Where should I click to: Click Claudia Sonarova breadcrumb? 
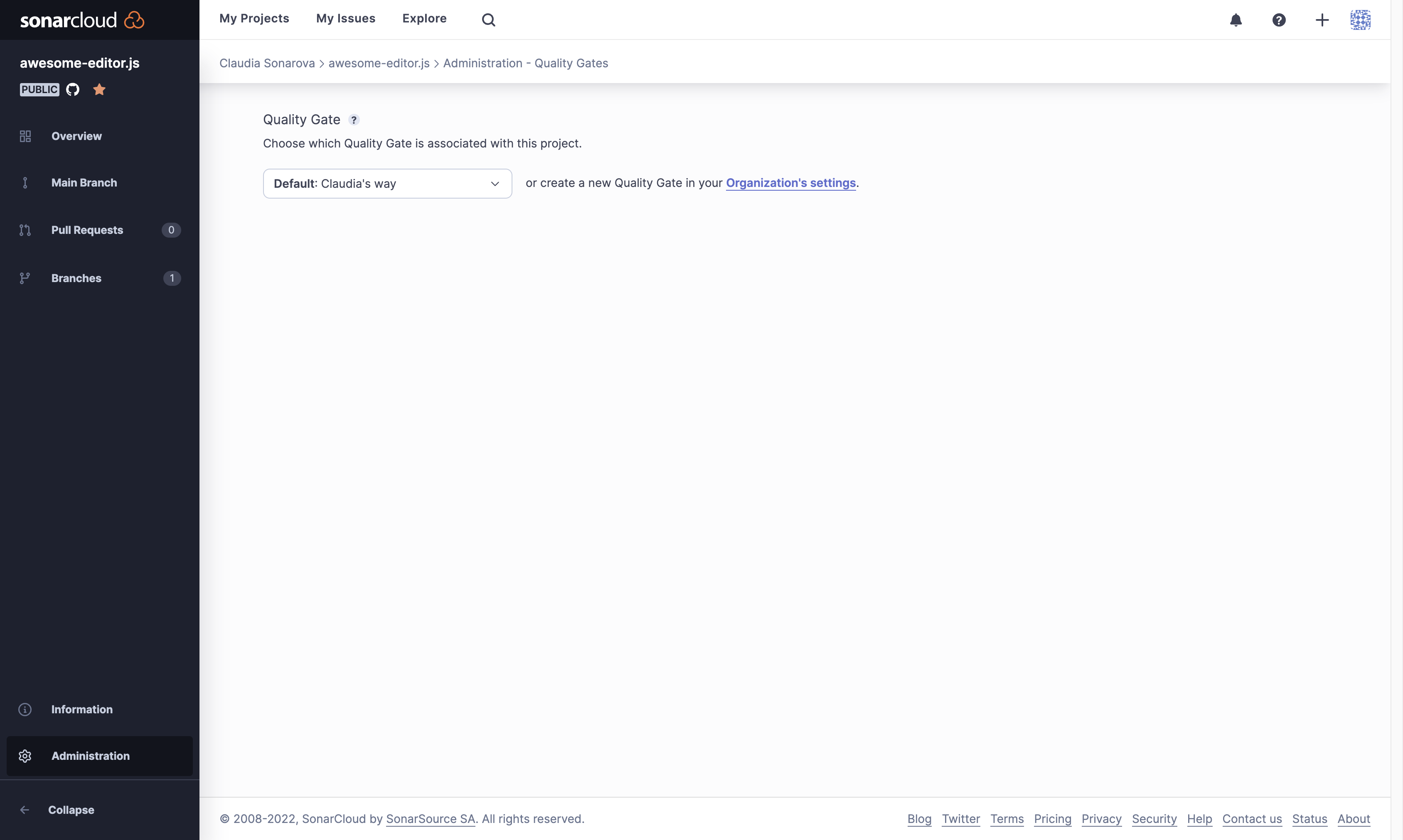click(x=267, y=64)
